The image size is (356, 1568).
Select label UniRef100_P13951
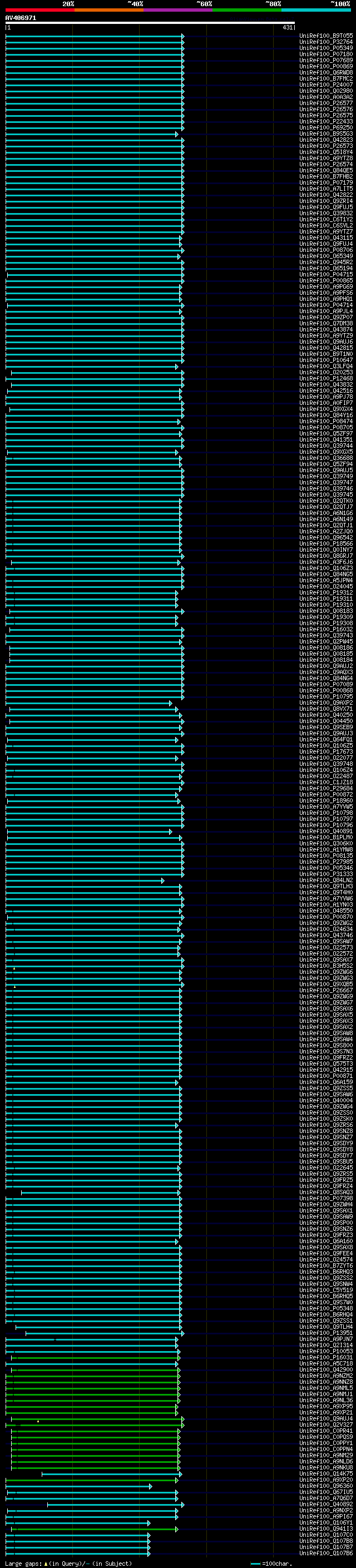click(x=326, y=1333)
